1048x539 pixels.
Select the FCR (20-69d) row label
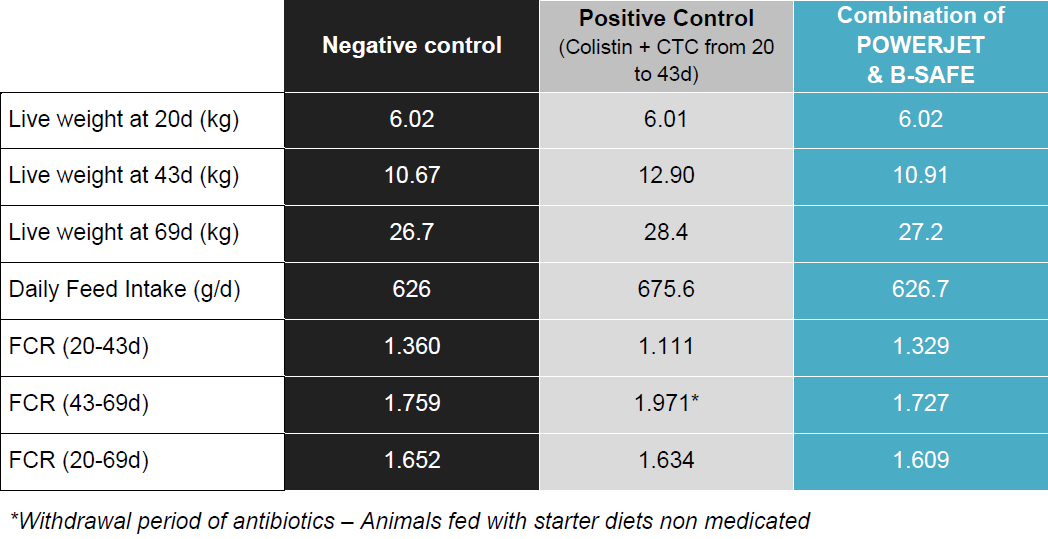(79, 461)
